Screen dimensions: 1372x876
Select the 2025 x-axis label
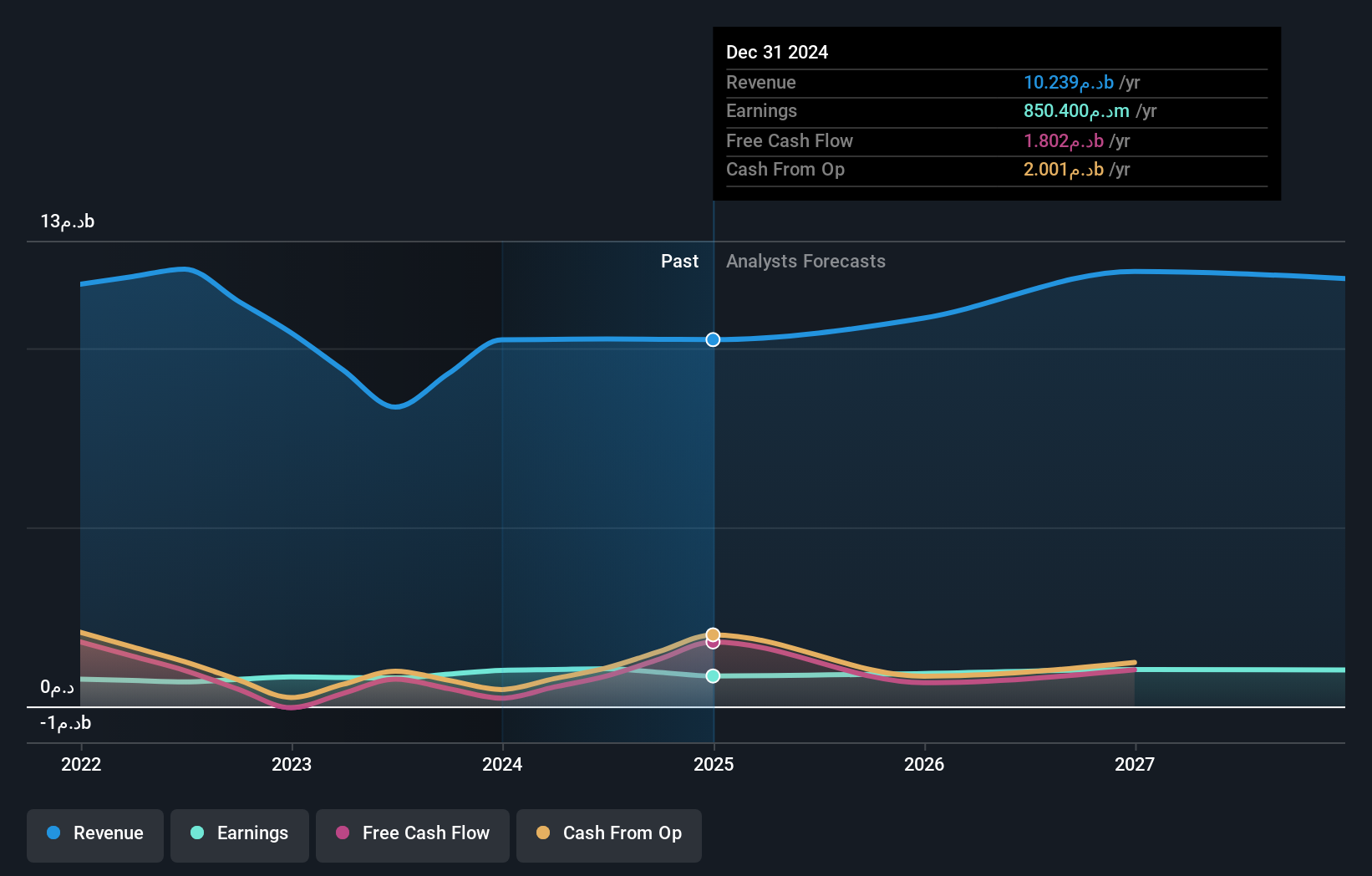coord(714,764)
